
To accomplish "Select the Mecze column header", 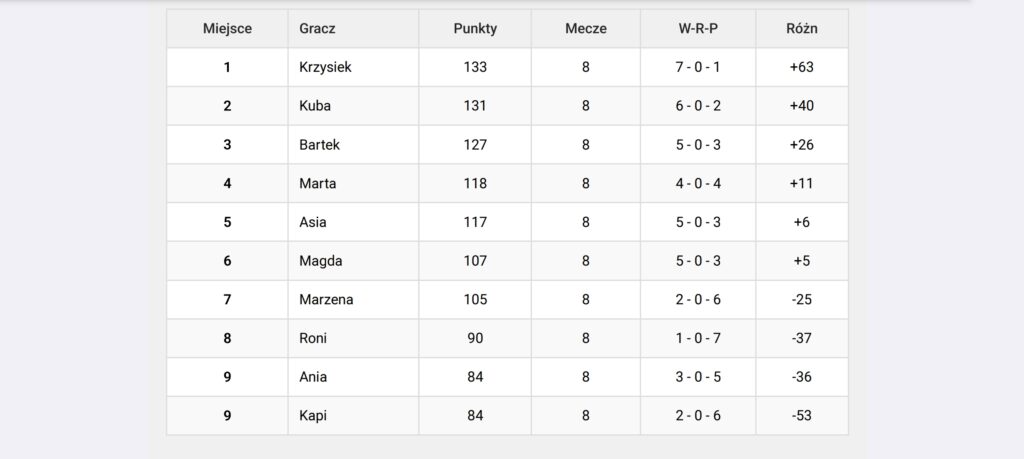I will 585,29.
